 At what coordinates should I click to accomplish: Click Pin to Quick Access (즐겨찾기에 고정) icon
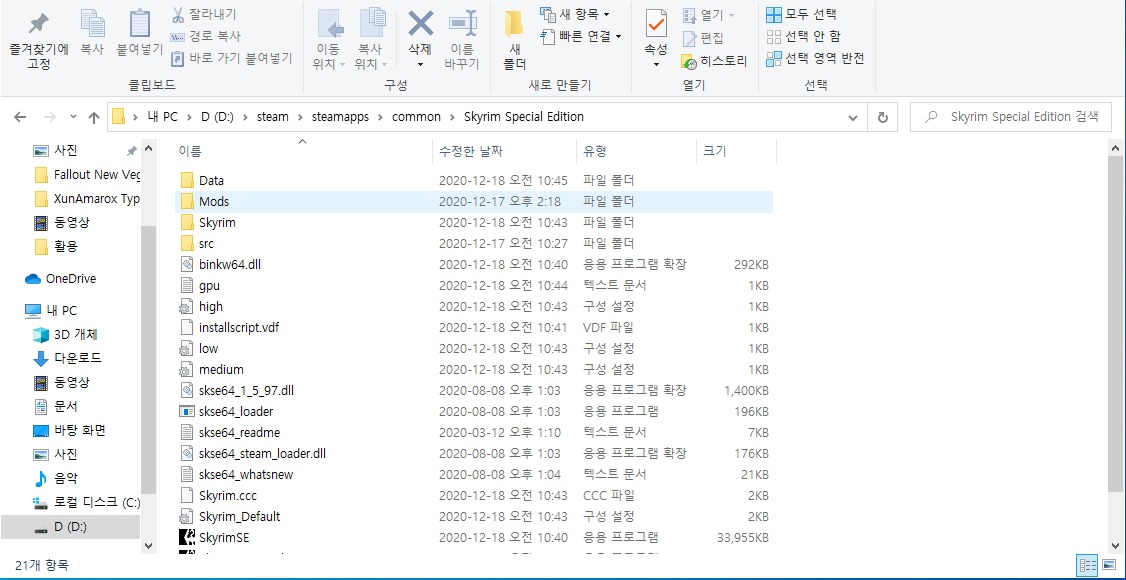click(x=39, y=24)
